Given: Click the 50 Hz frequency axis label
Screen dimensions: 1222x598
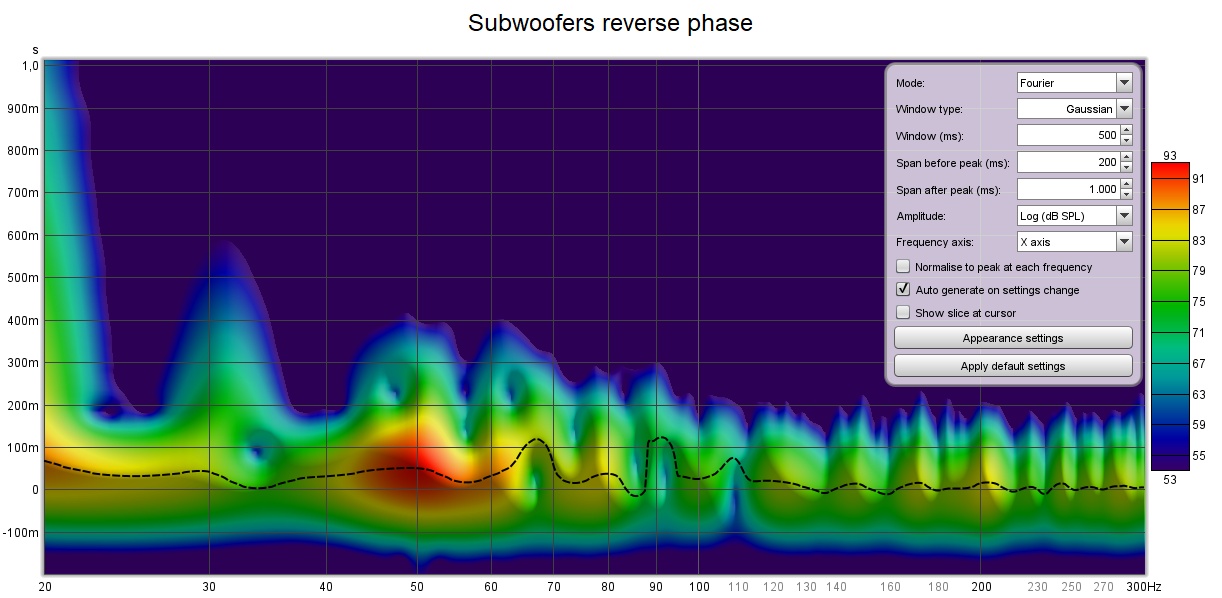Looking at the screenshot, I should (x=417, y=586).
